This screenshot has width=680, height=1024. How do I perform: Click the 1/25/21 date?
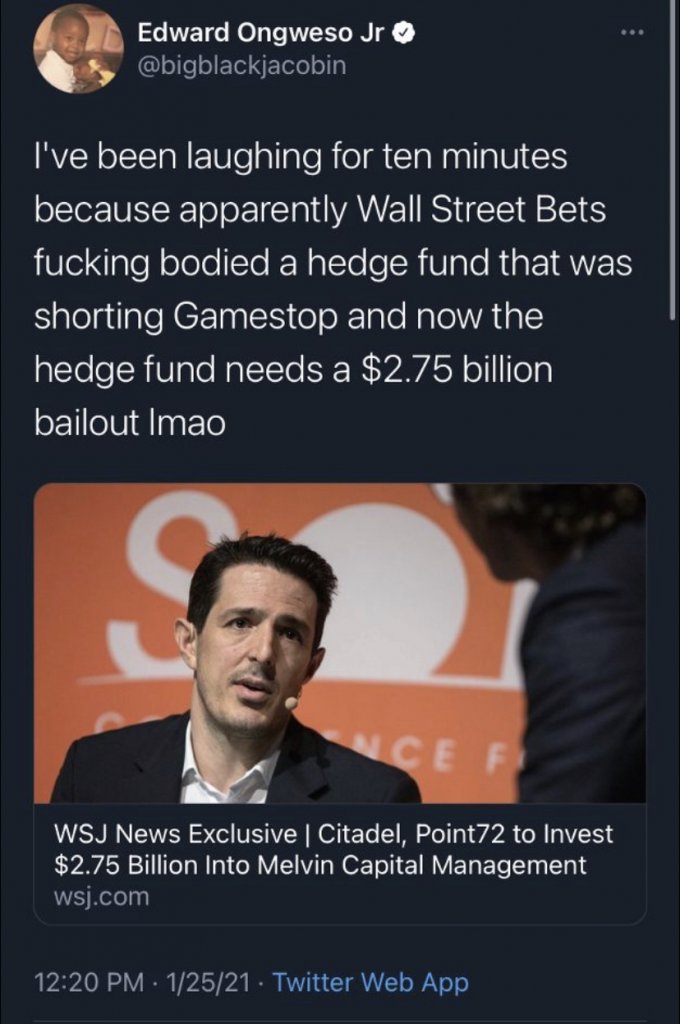[208, 982]
